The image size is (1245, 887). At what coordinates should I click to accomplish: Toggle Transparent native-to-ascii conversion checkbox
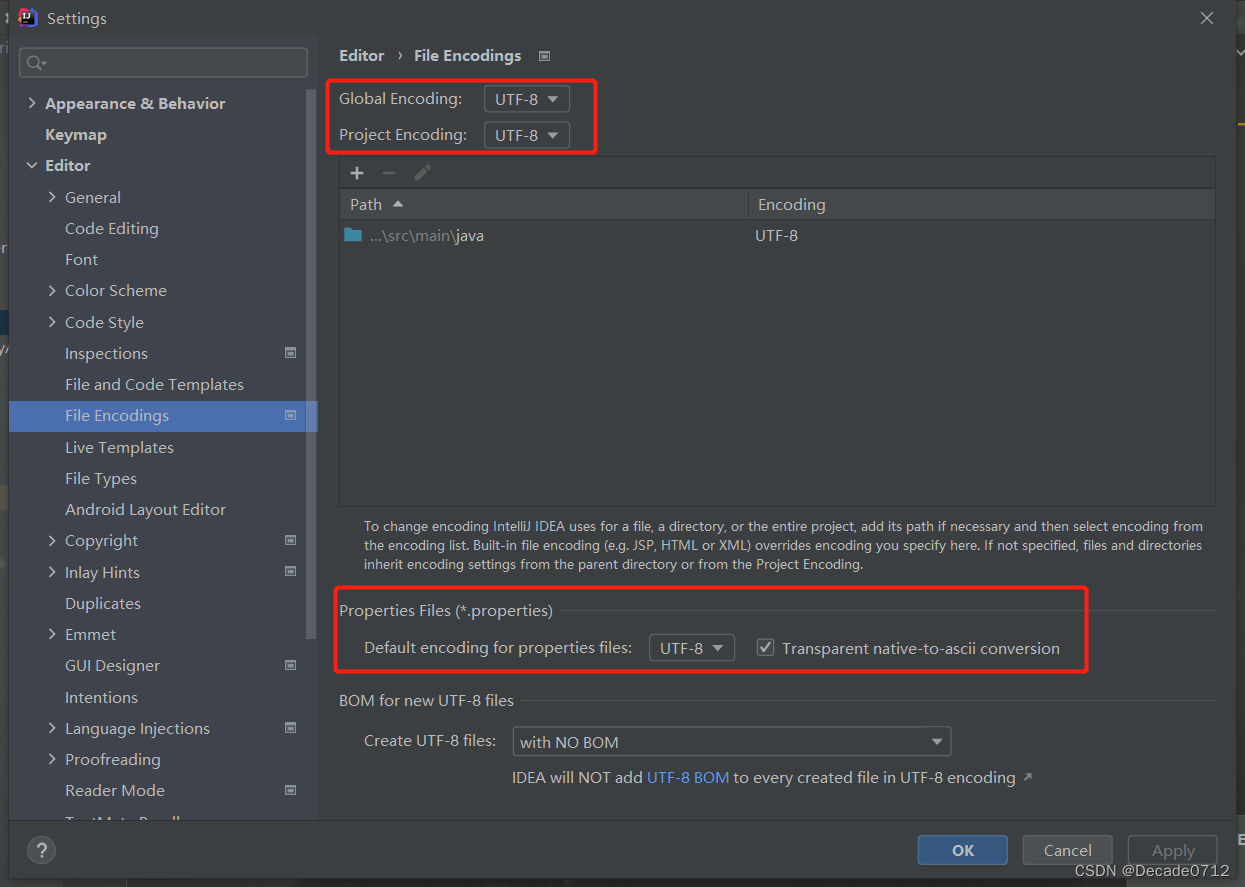766,648
